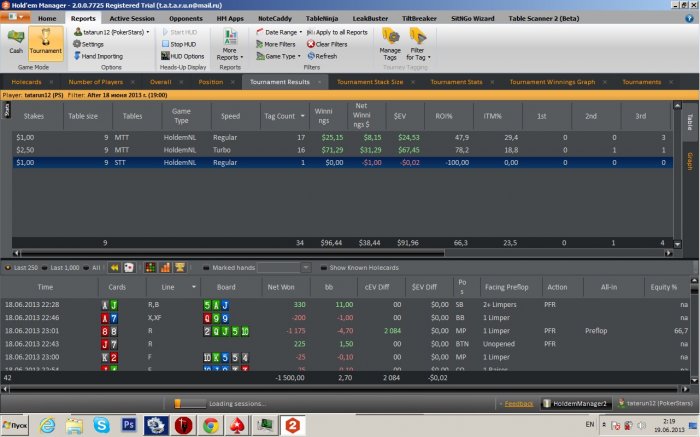Open Manage Tags
Viewport: 700px width, 437px height.
click(390, 44)
